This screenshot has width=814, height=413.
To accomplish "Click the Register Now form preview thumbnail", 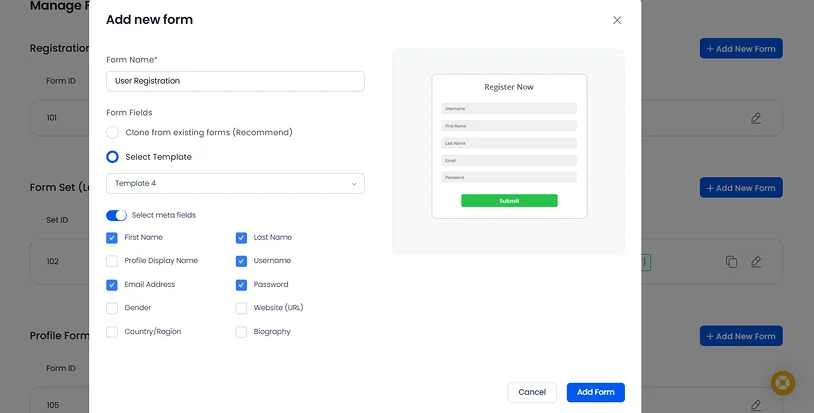I will [x=509, y=146].
